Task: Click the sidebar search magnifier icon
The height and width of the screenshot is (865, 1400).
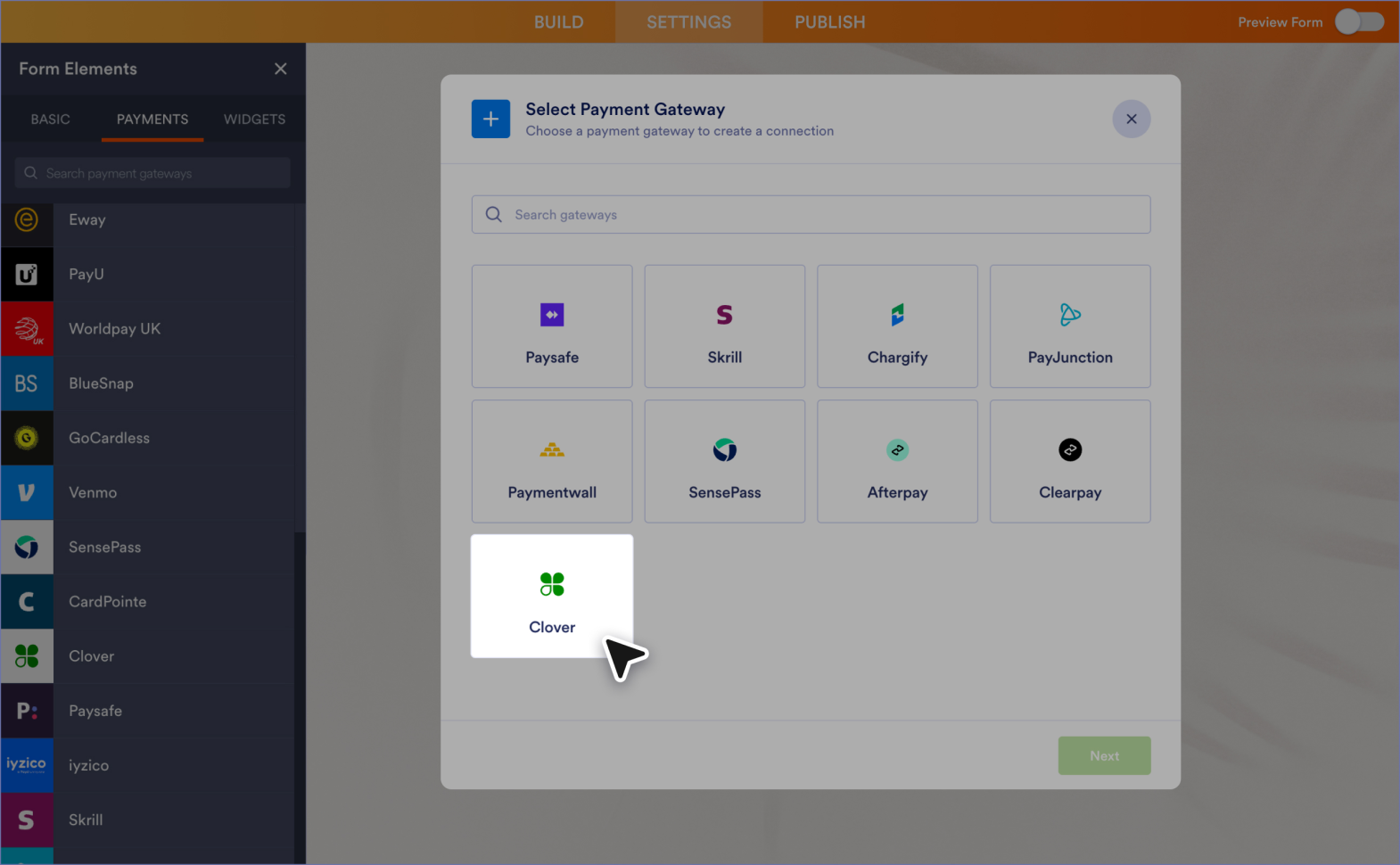Action: point(30,173)
